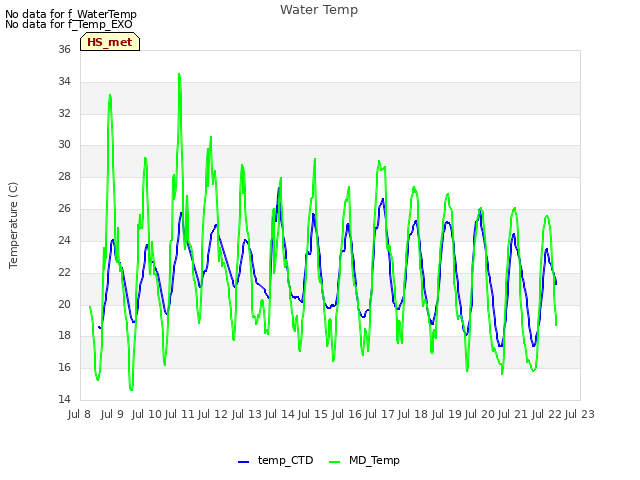The width and height of the screenshot is (640, 480).
Task: Click the Jul 9 x-axis tick label
Action: coord(112,414)
